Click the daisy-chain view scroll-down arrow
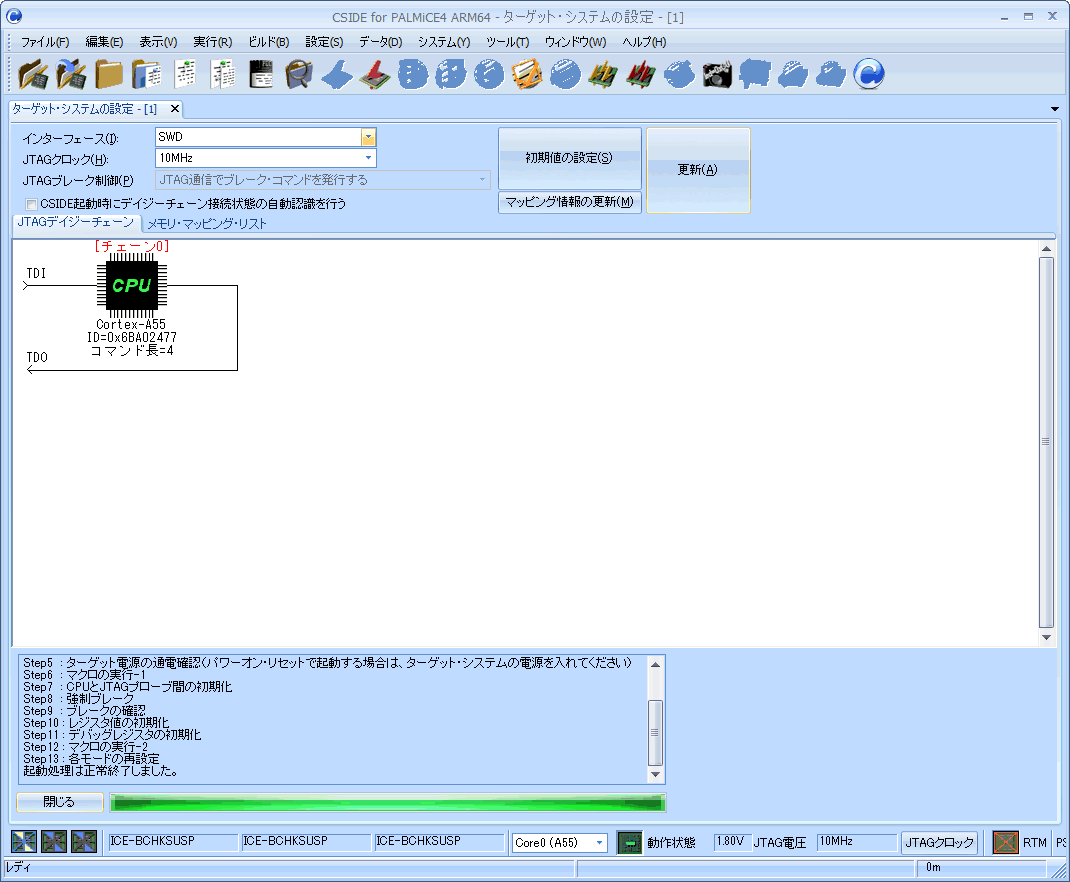The height and width of the screenshot is (882, 1070). click(x=1046, y=637)
